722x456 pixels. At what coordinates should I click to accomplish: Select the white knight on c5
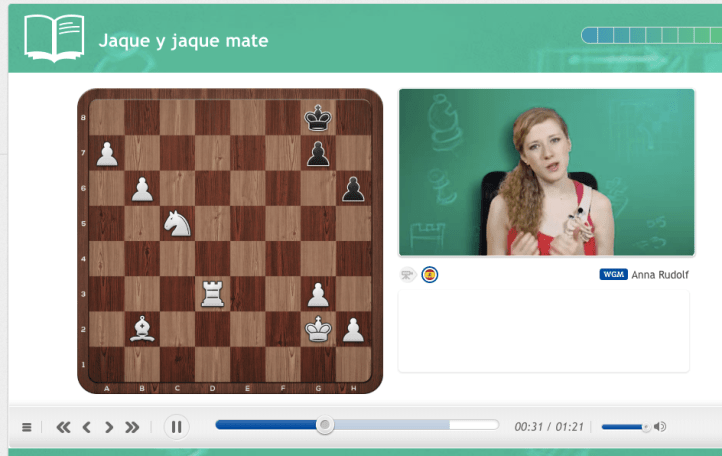pyautogui.click(x=177, y=223)
